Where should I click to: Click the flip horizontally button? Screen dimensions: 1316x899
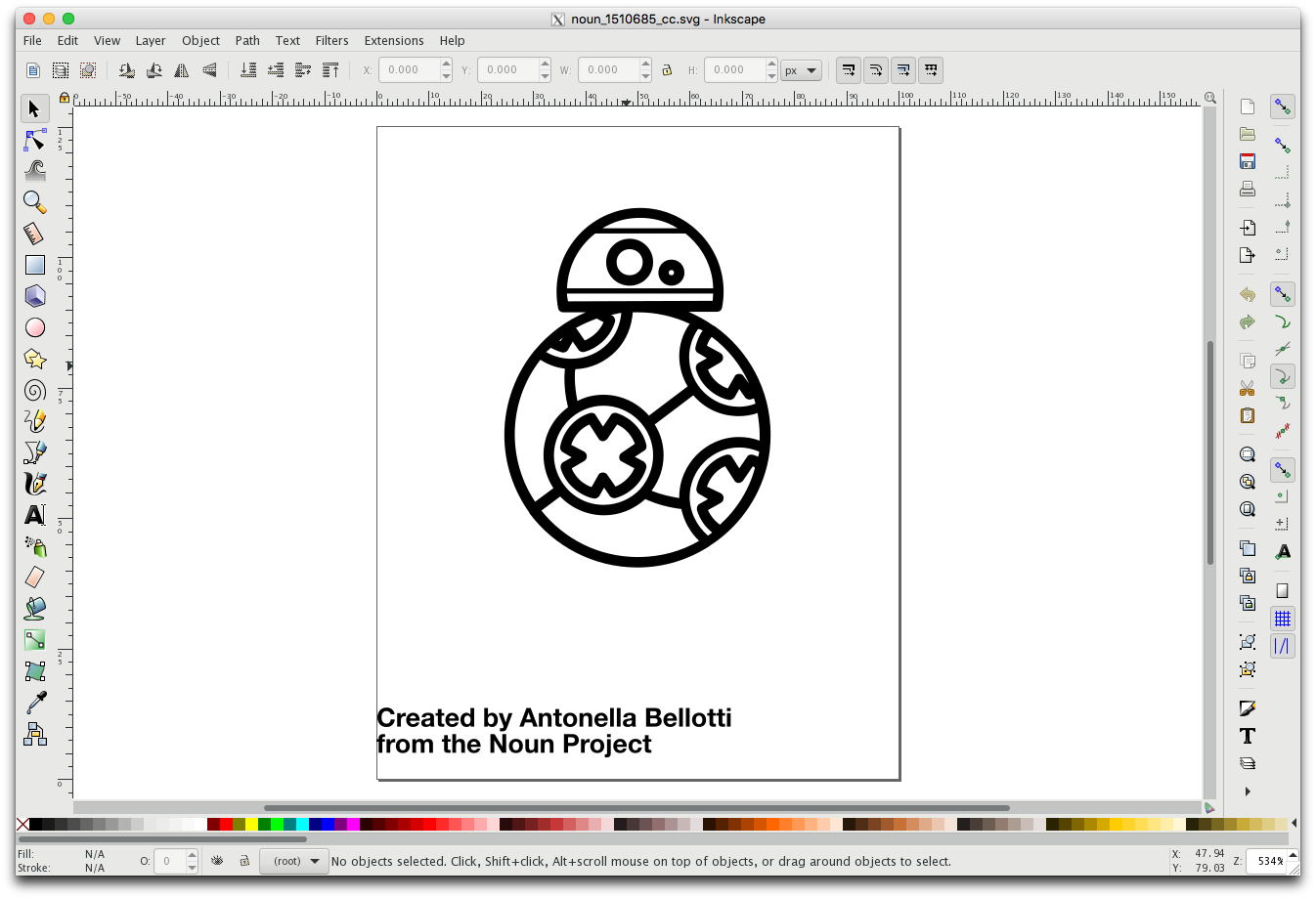182,69
